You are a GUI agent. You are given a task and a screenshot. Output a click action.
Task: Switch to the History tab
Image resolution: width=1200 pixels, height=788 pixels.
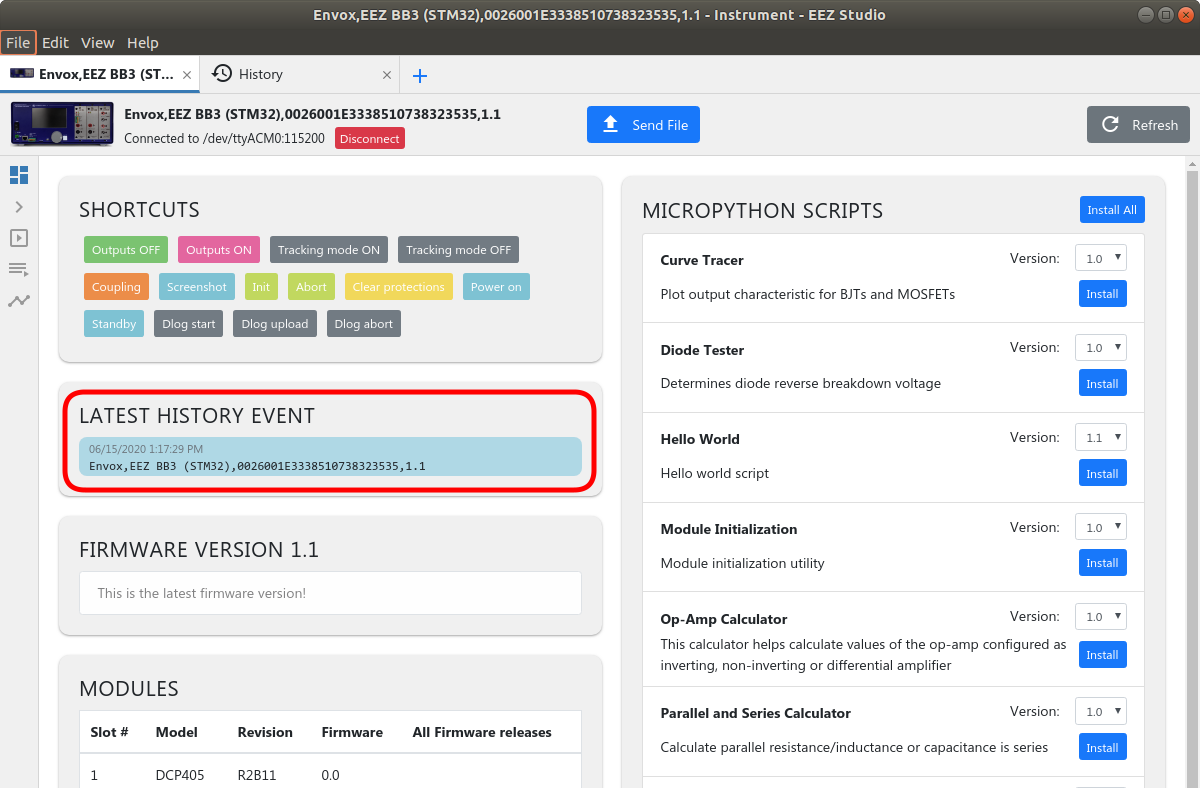300,75
